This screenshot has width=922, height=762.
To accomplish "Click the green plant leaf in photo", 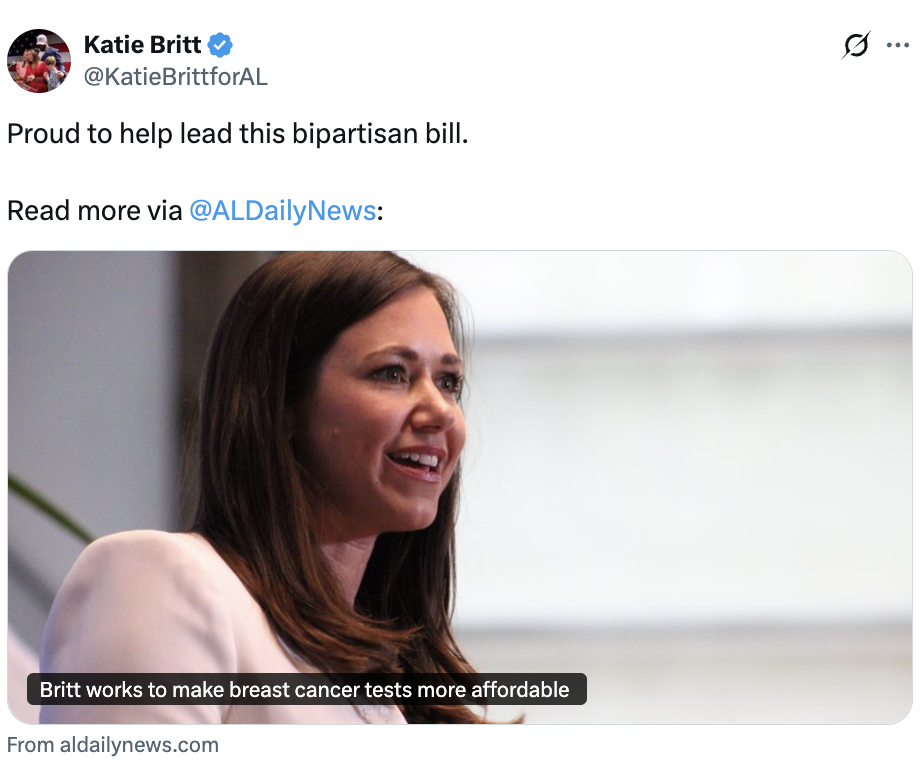I will pyautogui.click(x=47, y=506).
